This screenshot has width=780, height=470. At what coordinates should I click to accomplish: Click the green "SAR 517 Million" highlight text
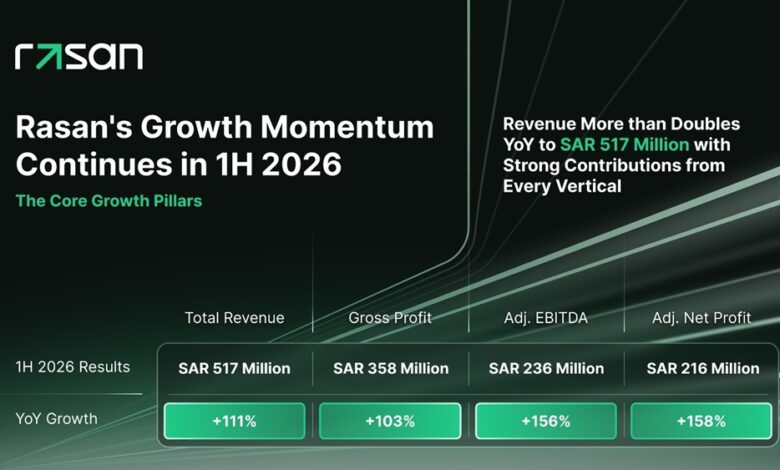pyautogui.click(x=624, y=145)
